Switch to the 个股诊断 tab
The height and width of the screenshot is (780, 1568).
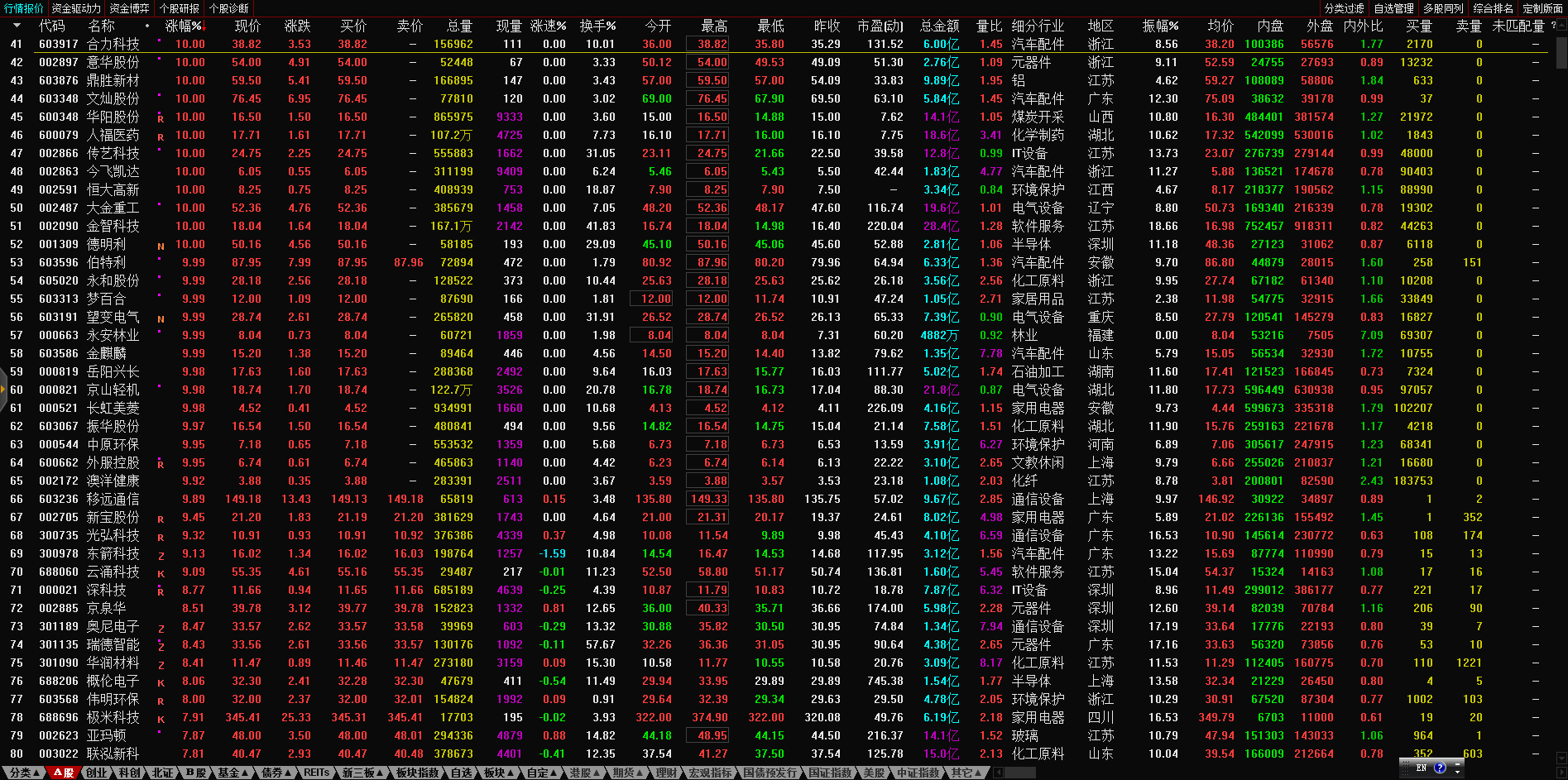[229, 8]
